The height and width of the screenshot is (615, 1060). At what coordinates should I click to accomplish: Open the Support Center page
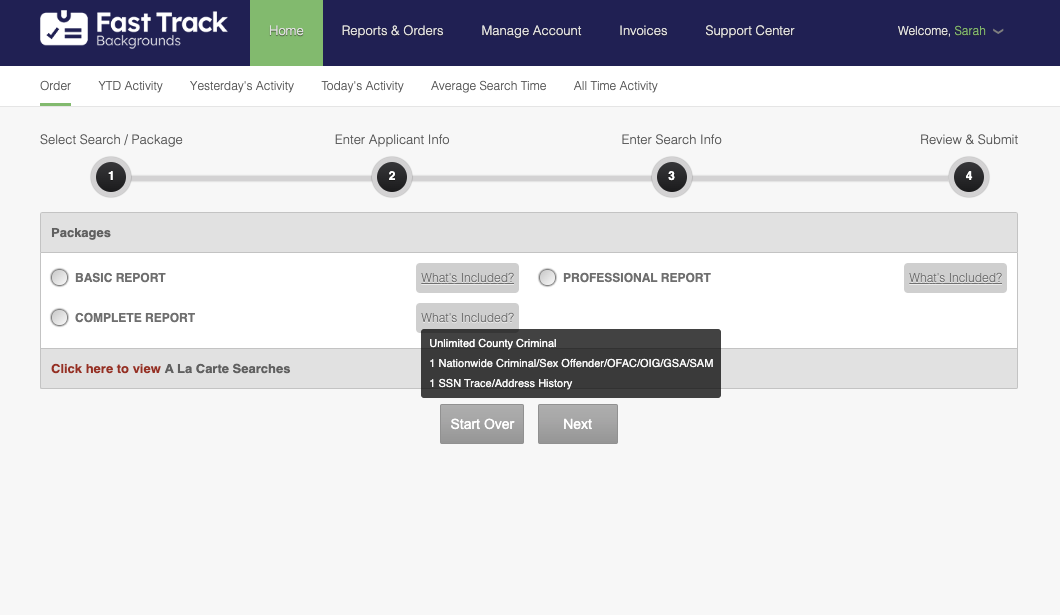coord(749,31)
